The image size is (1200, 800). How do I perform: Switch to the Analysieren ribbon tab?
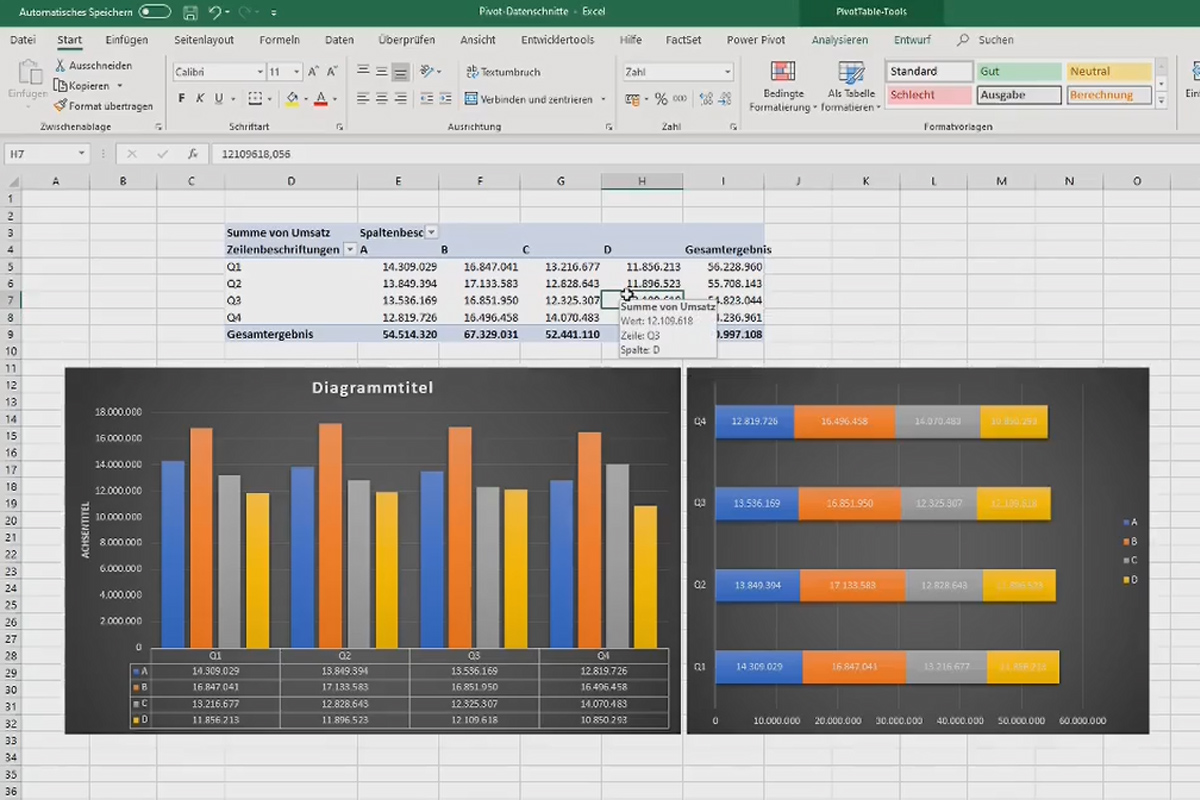coord(839,40)
